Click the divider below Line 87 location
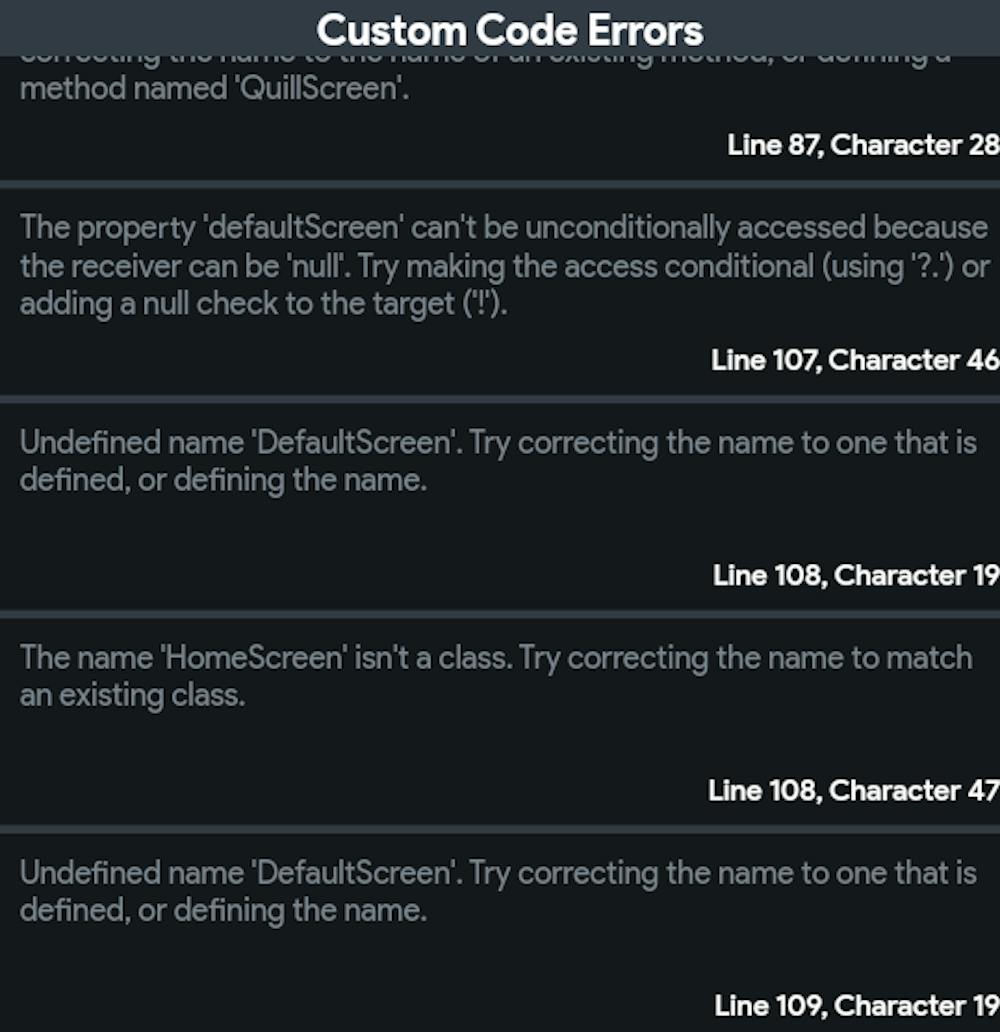 tap(500, 184)
